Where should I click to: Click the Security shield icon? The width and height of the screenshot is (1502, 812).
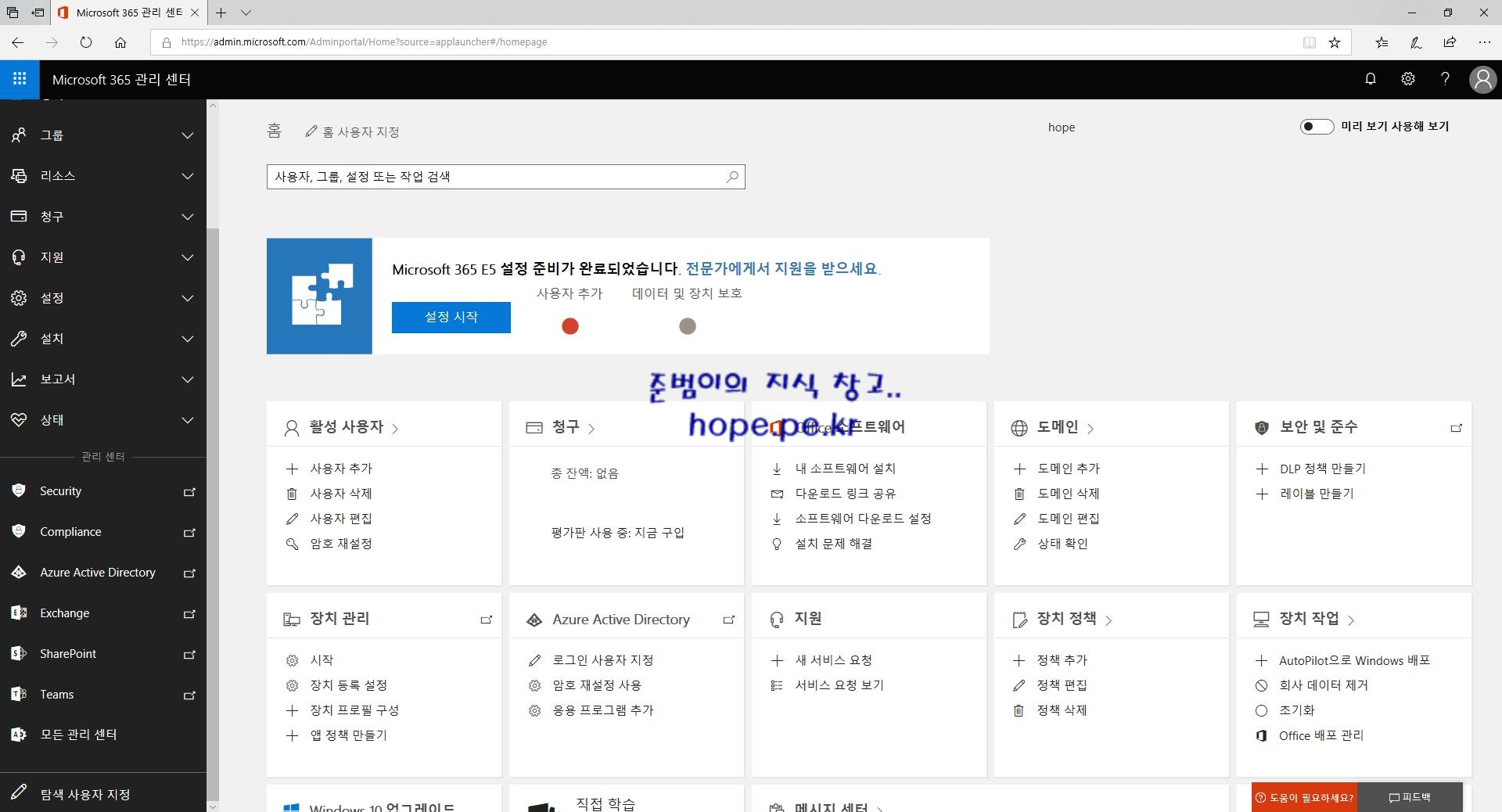pos(19,490)
